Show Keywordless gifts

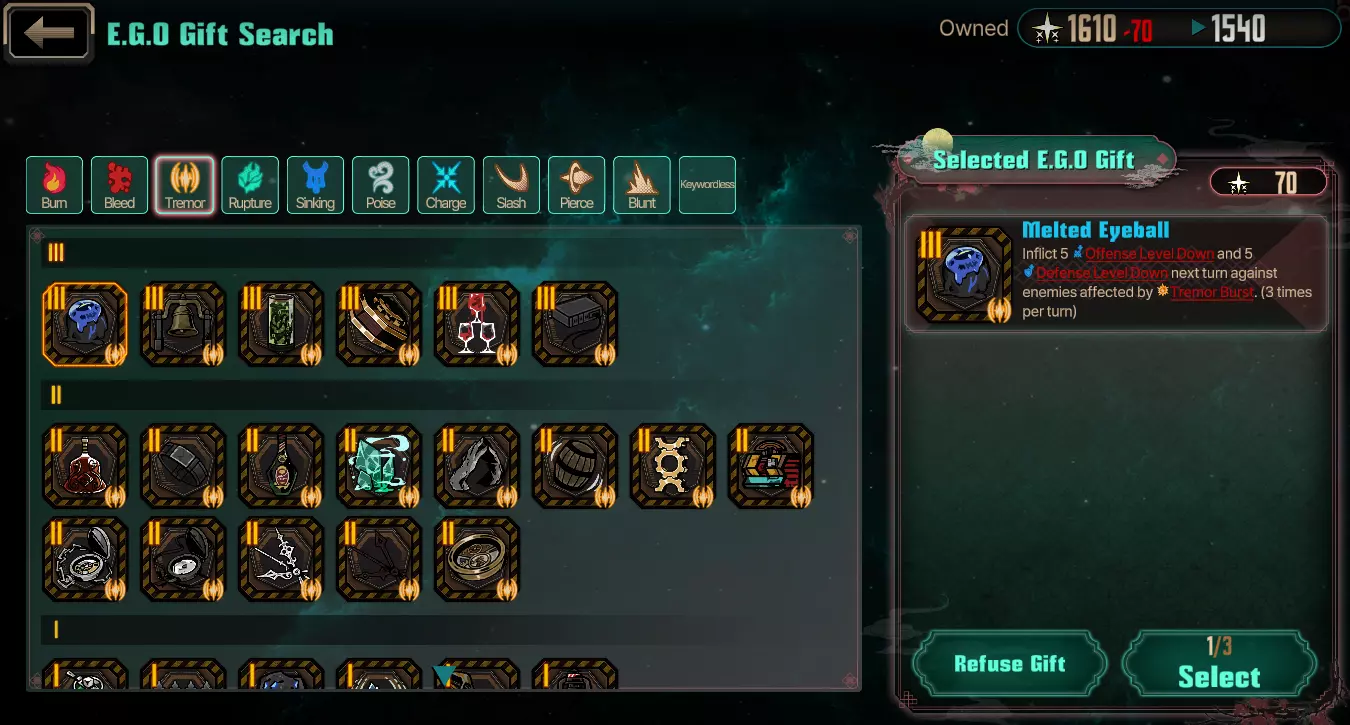[x=707, y=185]
